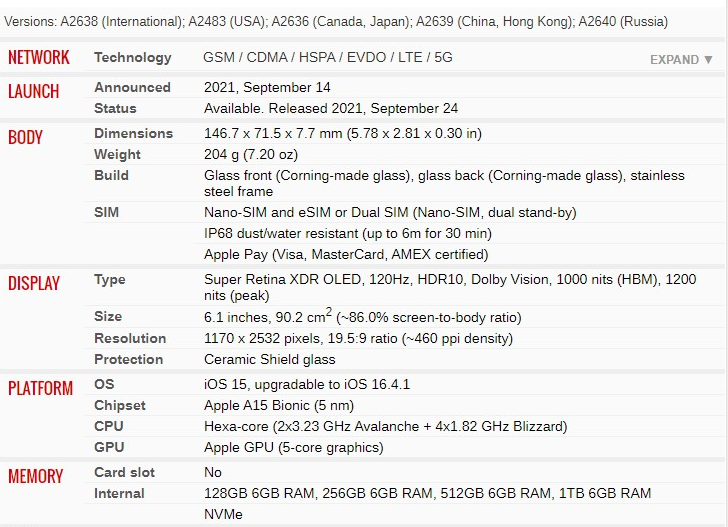Open the DISPLAY section heading
This screenshot has width=728, height=527.
(34, 283)
